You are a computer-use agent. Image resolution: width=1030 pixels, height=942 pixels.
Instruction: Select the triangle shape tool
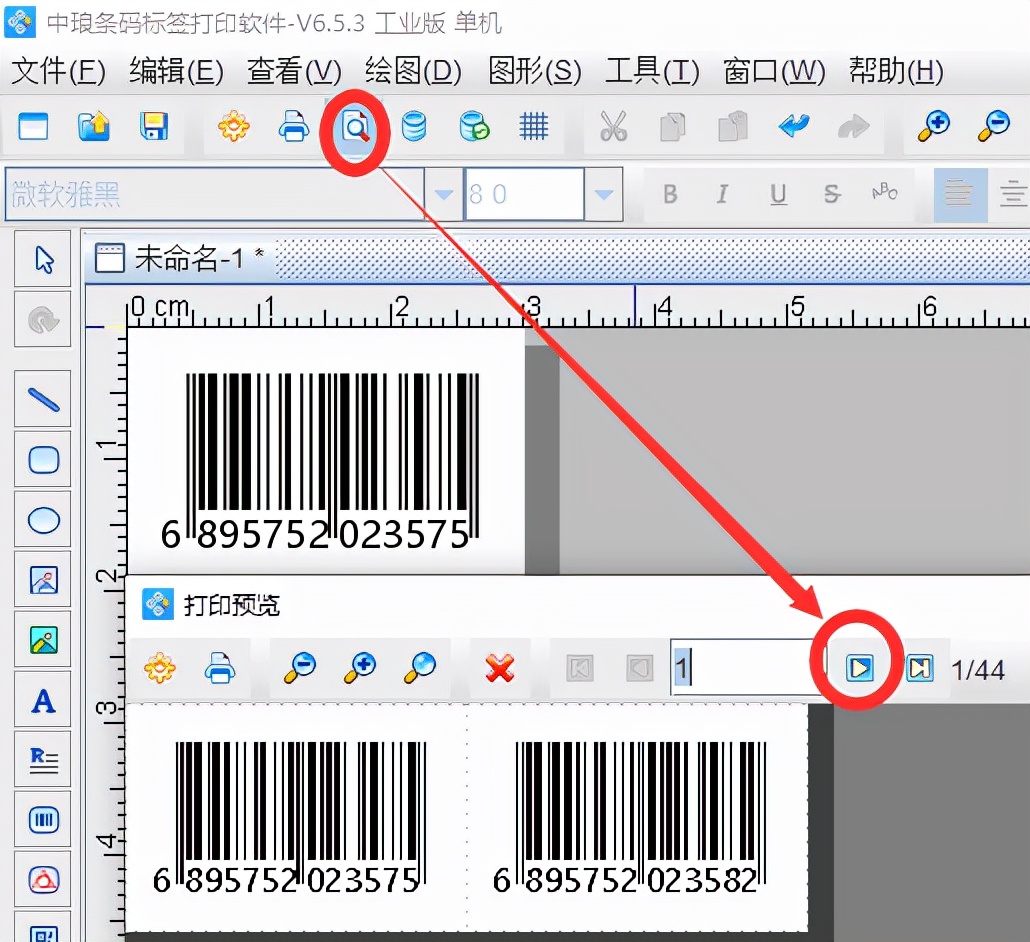[43, 880]
